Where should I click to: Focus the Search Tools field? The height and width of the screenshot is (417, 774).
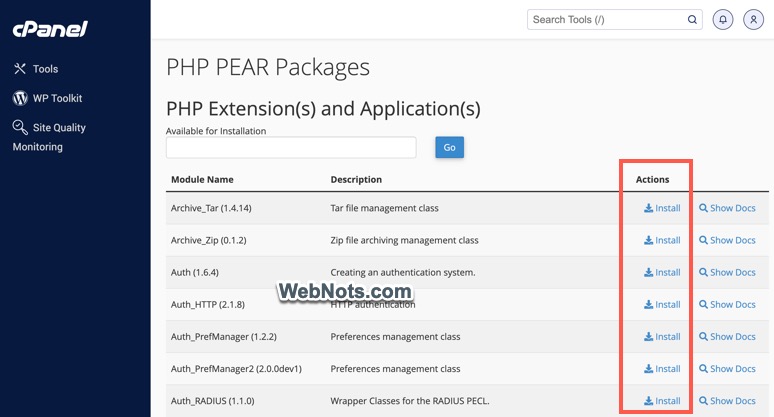point(615,20)
